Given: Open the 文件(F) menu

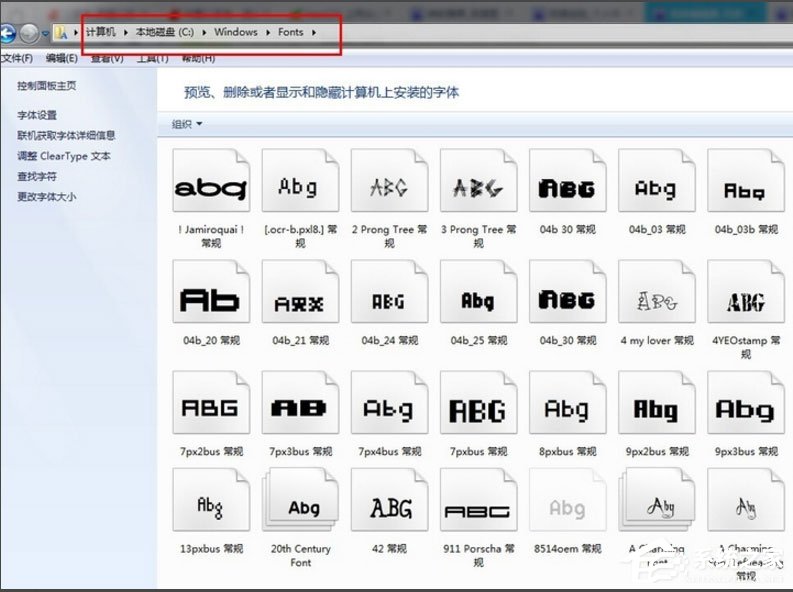Looking at the screenshot, I should tap(17, 58).
